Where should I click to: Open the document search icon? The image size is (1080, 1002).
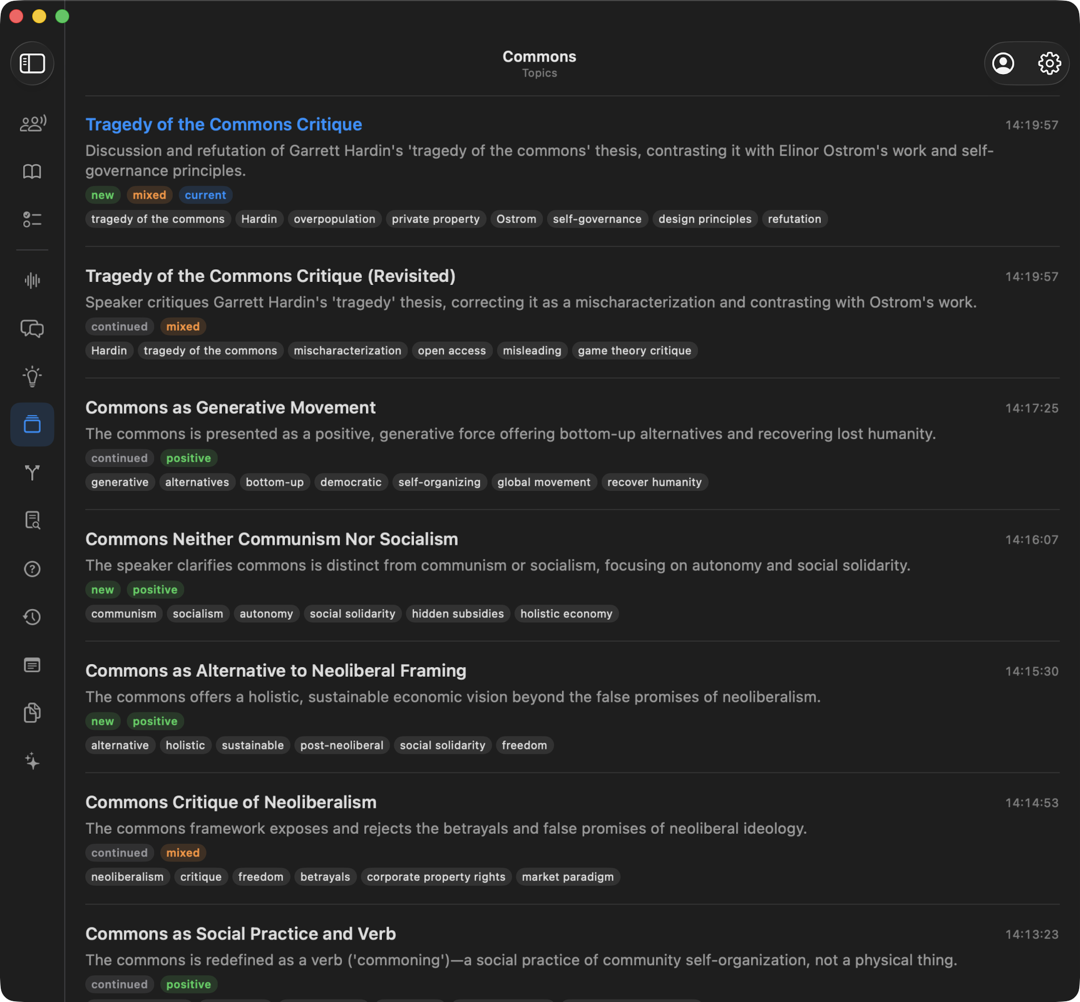click(x=32, y=521)
